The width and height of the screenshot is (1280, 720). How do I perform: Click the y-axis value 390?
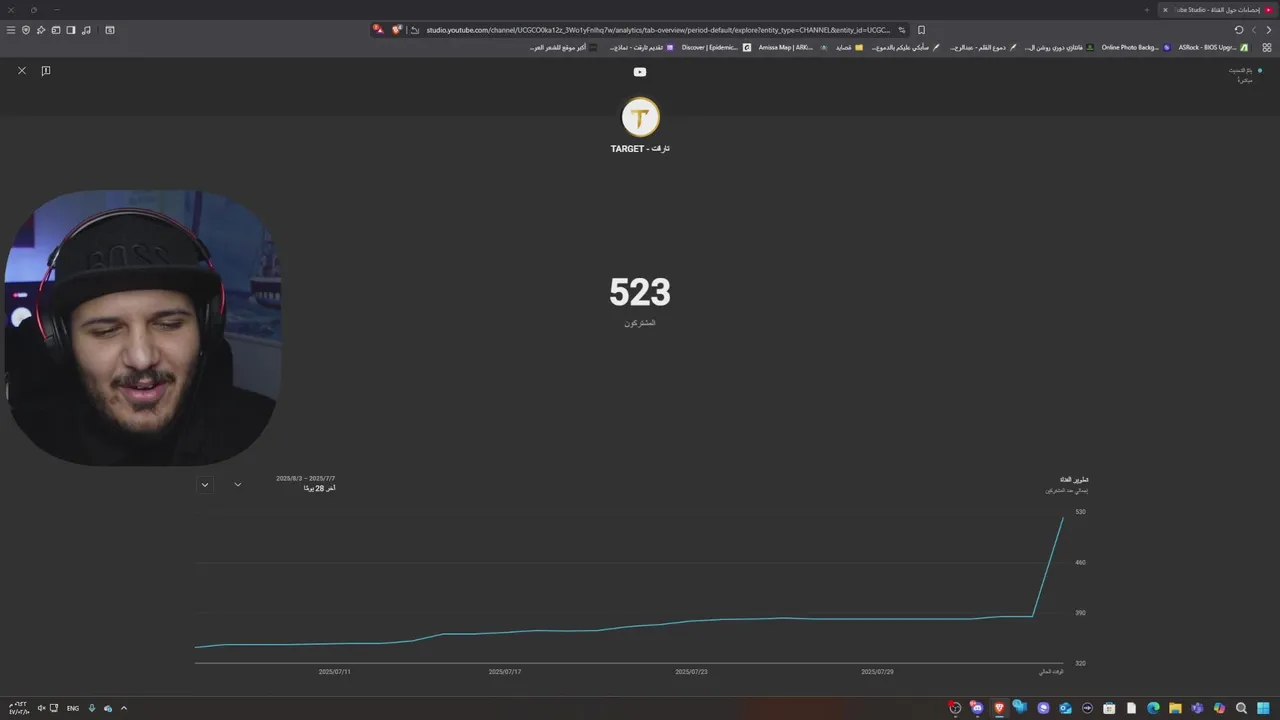(x=1080, y=613)
